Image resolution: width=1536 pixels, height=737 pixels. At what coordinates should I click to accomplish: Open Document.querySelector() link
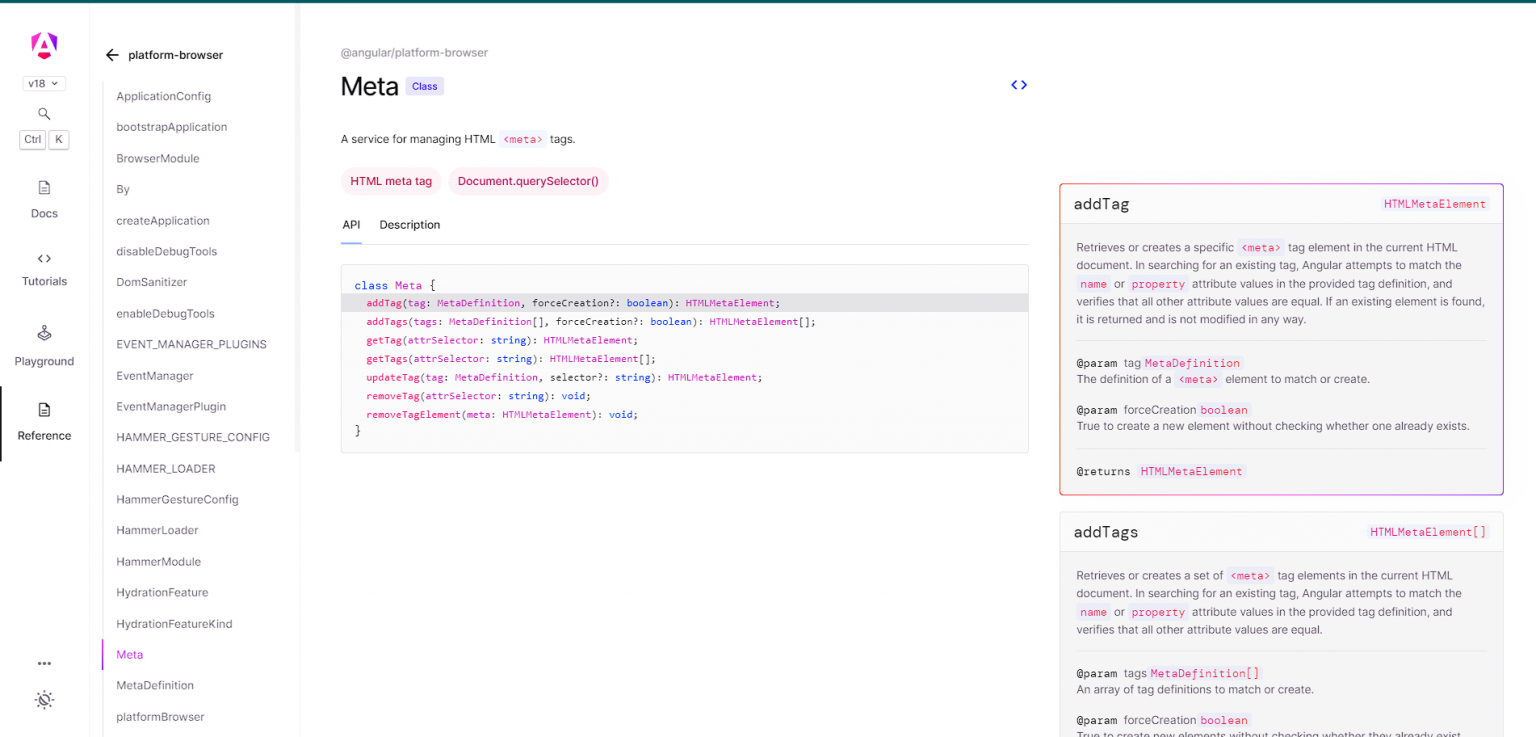click(x=528, y=181)
